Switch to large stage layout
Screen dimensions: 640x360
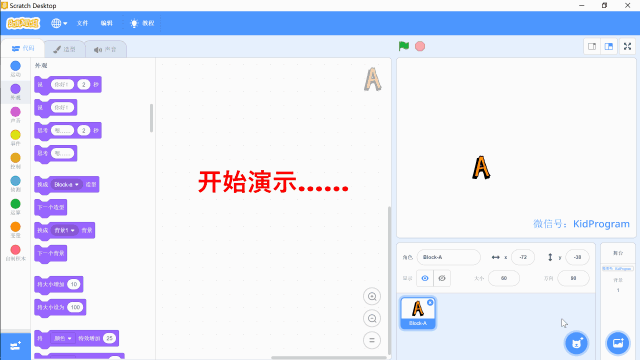pos(609,47)
